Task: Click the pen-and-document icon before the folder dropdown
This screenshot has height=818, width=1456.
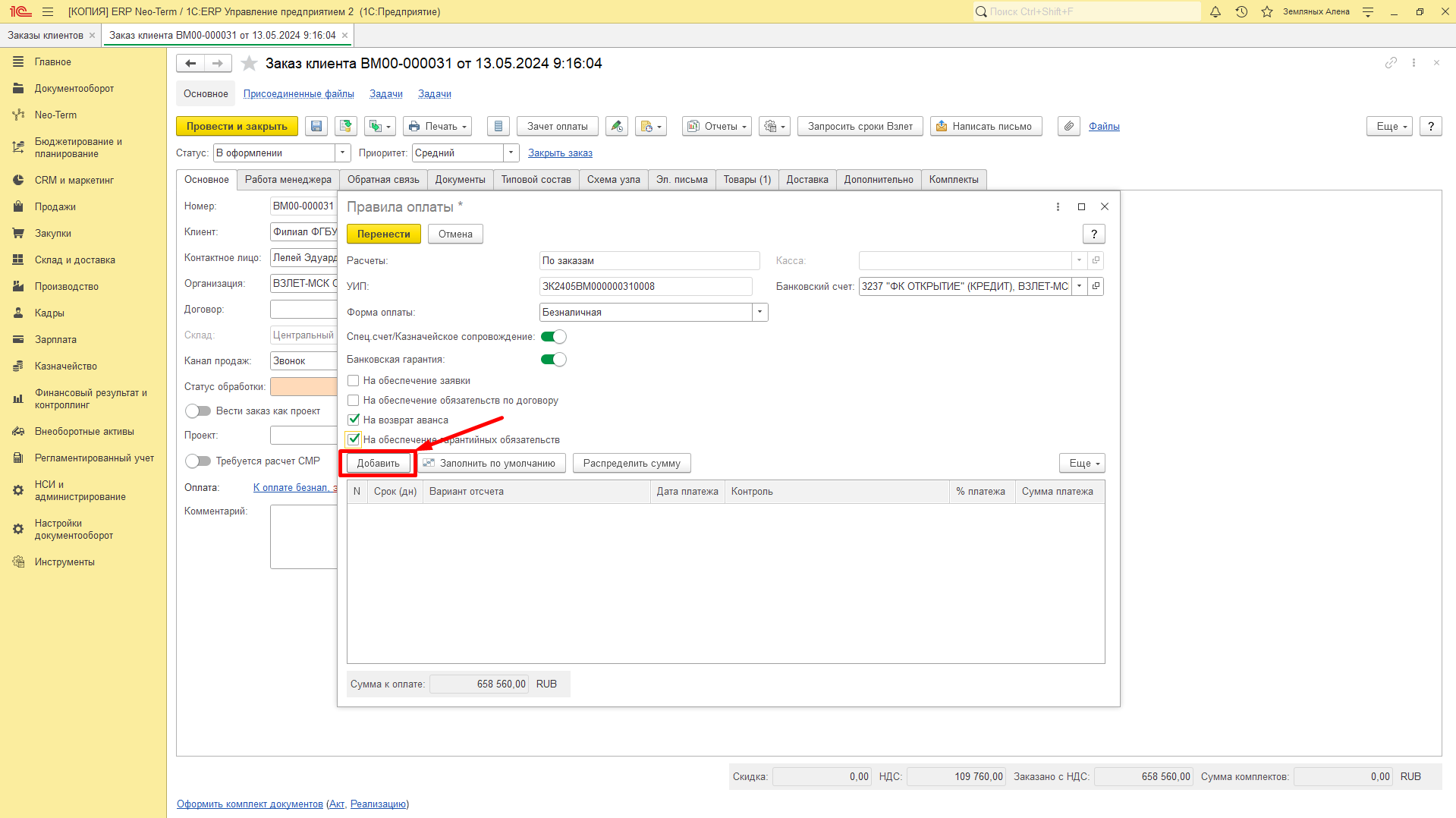Action: [617, 126]
